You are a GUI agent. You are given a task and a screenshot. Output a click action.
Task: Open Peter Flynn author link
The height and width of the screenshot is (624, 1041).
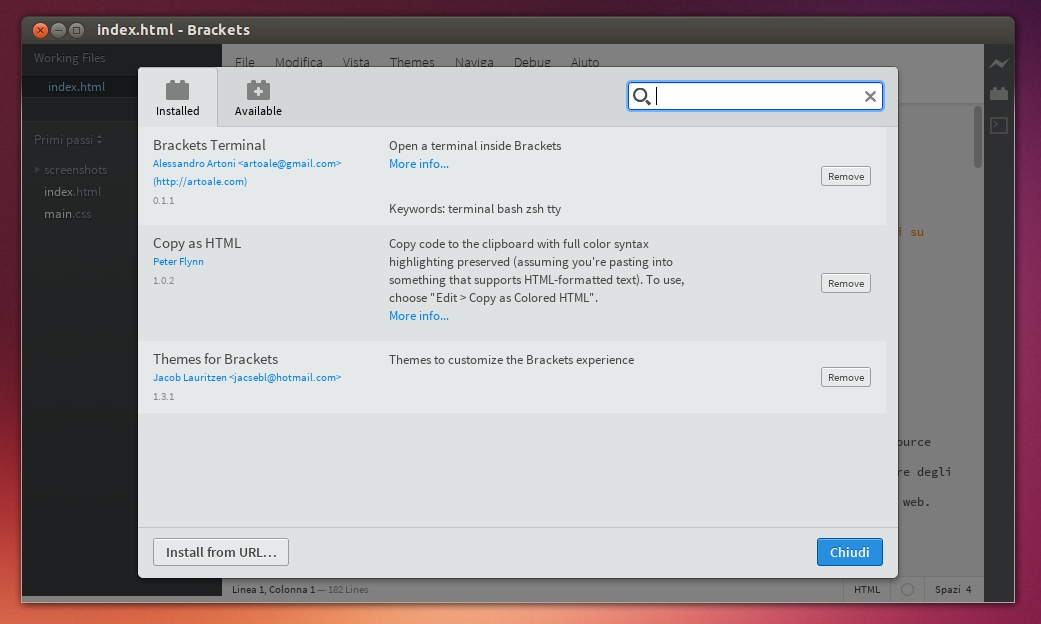(x=178, y=262)
